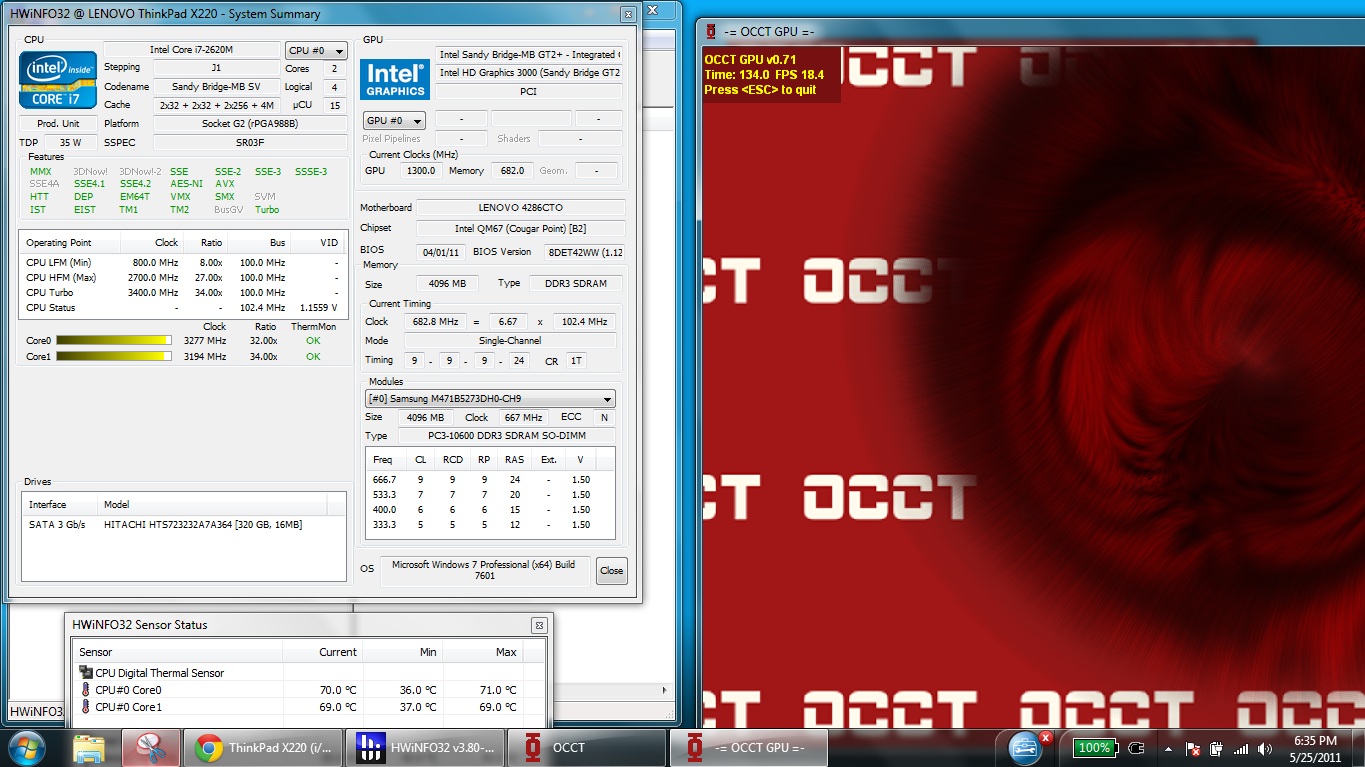Select the CPU Status row
Image resolution: width=1365 pixels, height=767 pixels.
click(x=183, y=308)
